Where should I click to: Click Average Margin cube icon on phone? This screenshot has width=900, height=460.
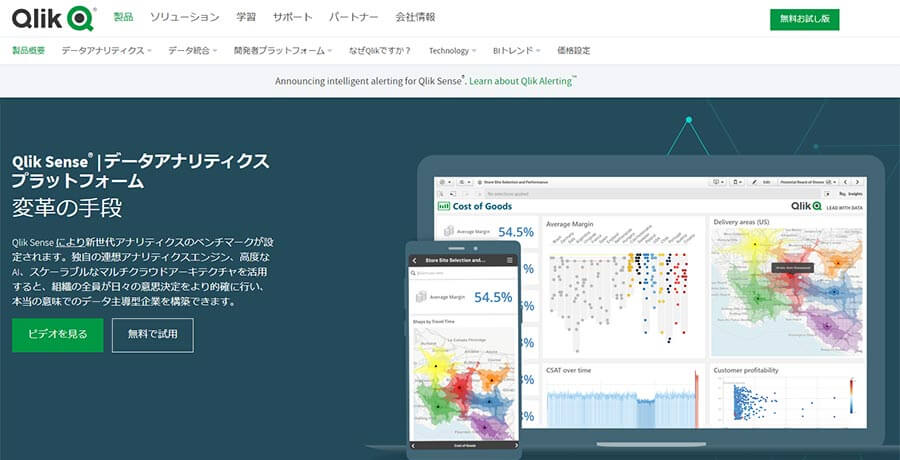[420, 296]
